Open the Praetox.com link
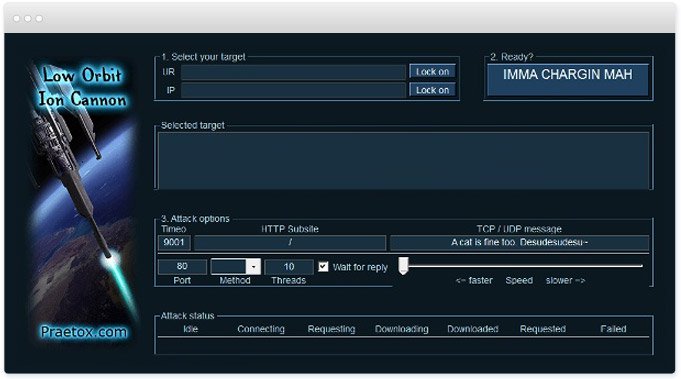The width and height of the screenshot is (681, 379). point(84,332)
